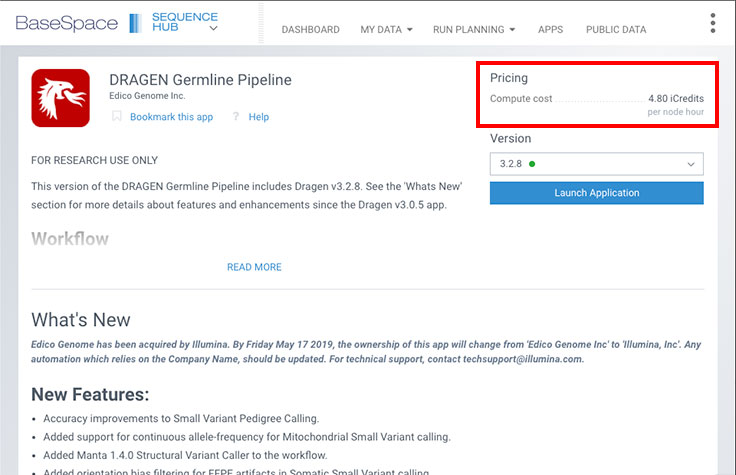Go to the Dashboard page
The height and width of the screenshot is (475, 736).
point(310,30)
